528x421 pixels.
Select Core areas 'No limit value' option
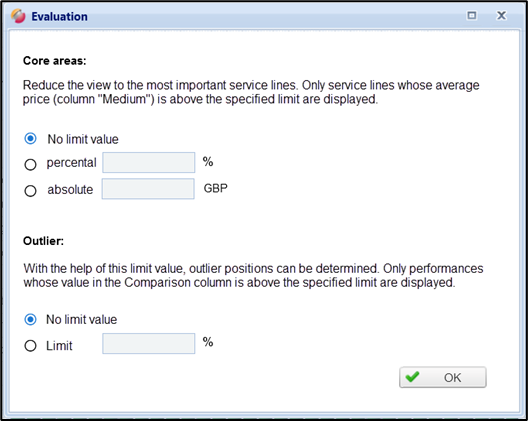[x=31, y=138]
